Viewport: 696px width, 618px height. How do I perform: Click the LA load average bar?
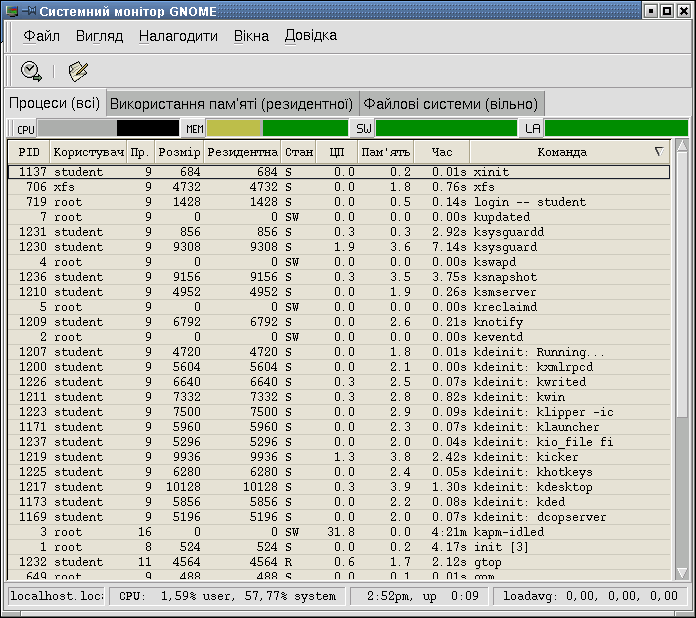point(617,129)
